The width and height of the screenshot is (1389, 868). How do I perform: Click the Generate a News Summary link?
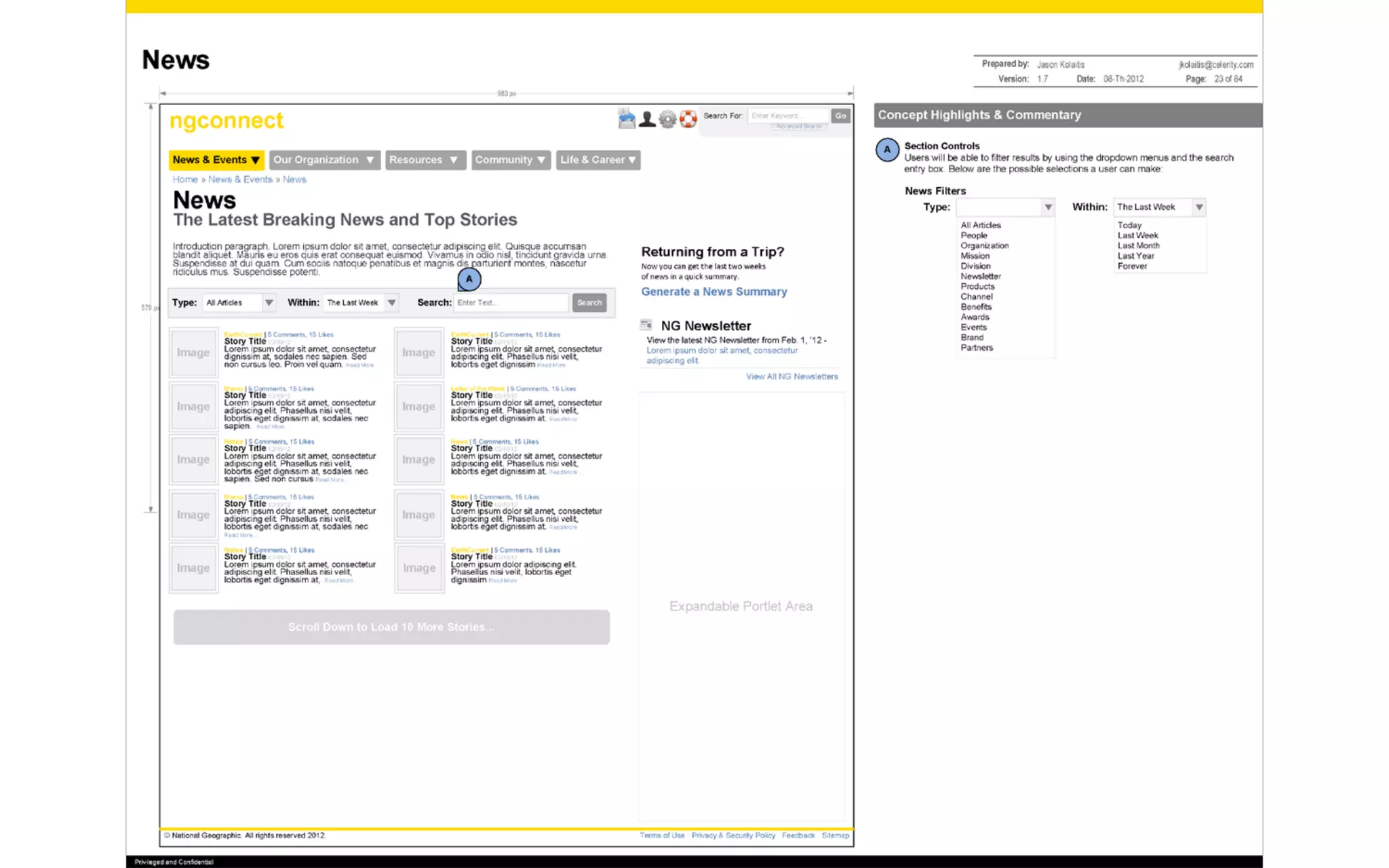(713, 292)
